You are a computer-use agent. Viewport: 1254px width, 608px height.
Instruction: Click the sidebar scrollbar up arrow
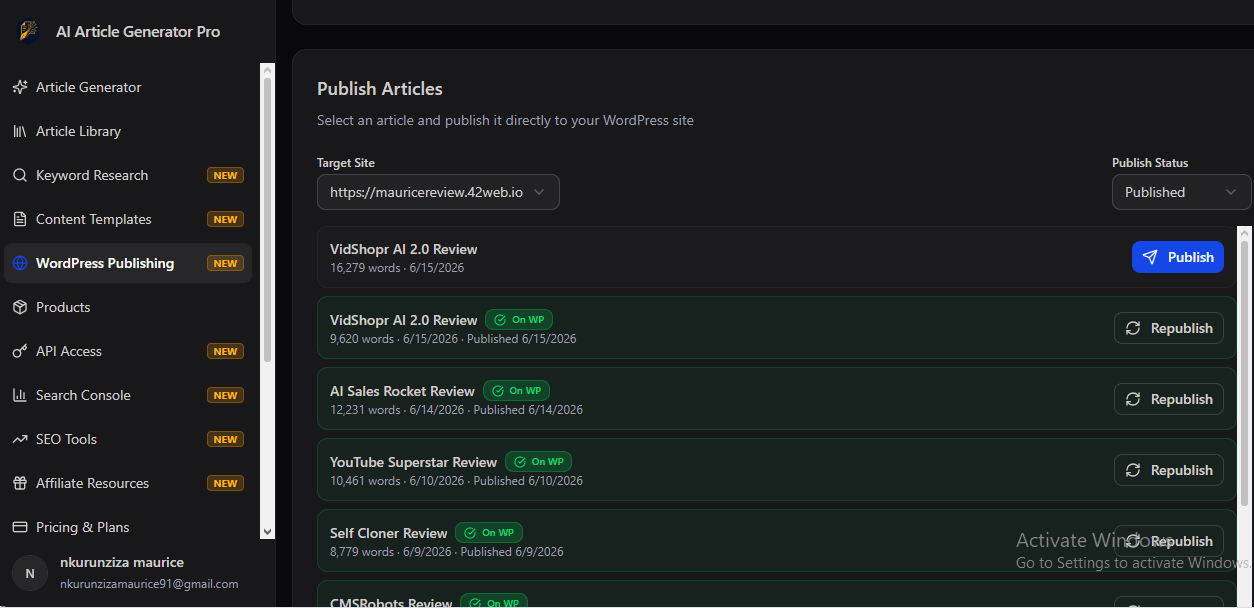click(267, 70)
